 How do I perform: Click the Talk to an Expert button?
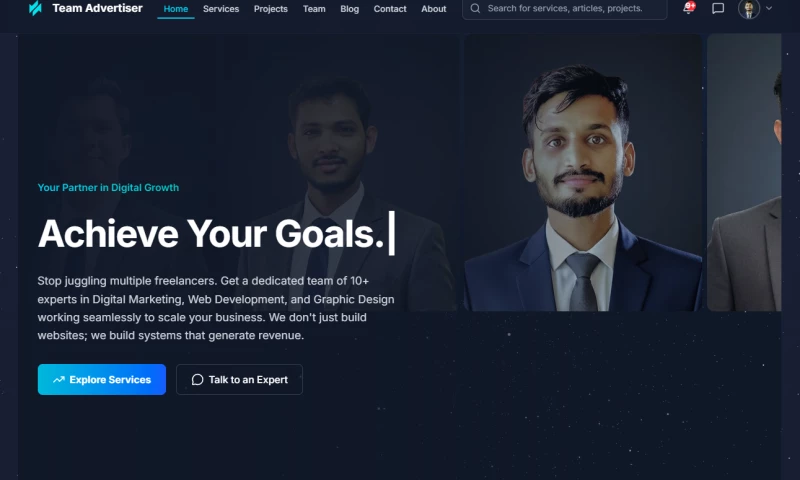point(239,380)
